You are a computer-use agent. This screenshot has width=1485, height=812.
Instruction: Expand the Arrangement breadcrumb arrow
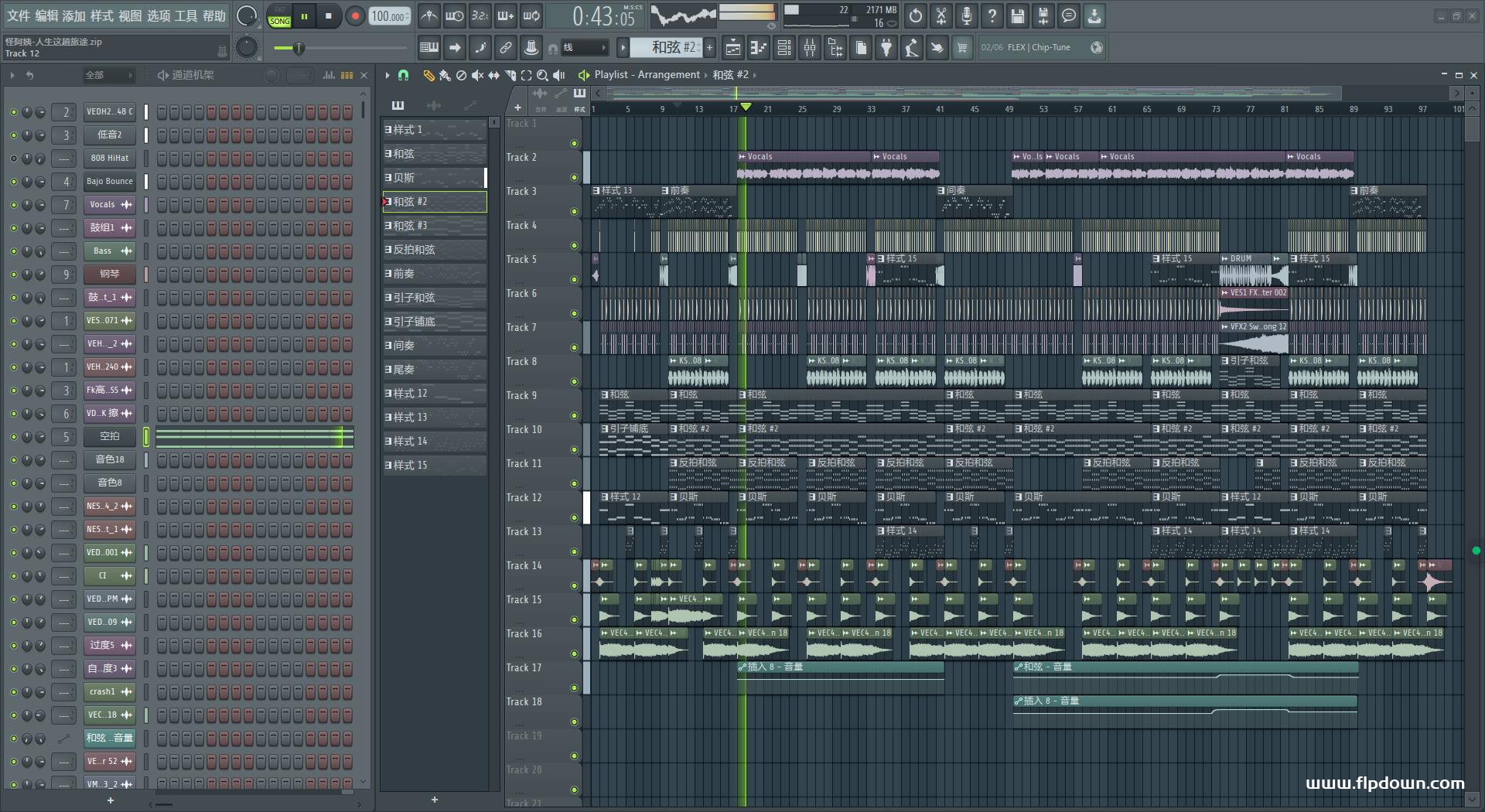pyautogui.click(x=705, y=75)
